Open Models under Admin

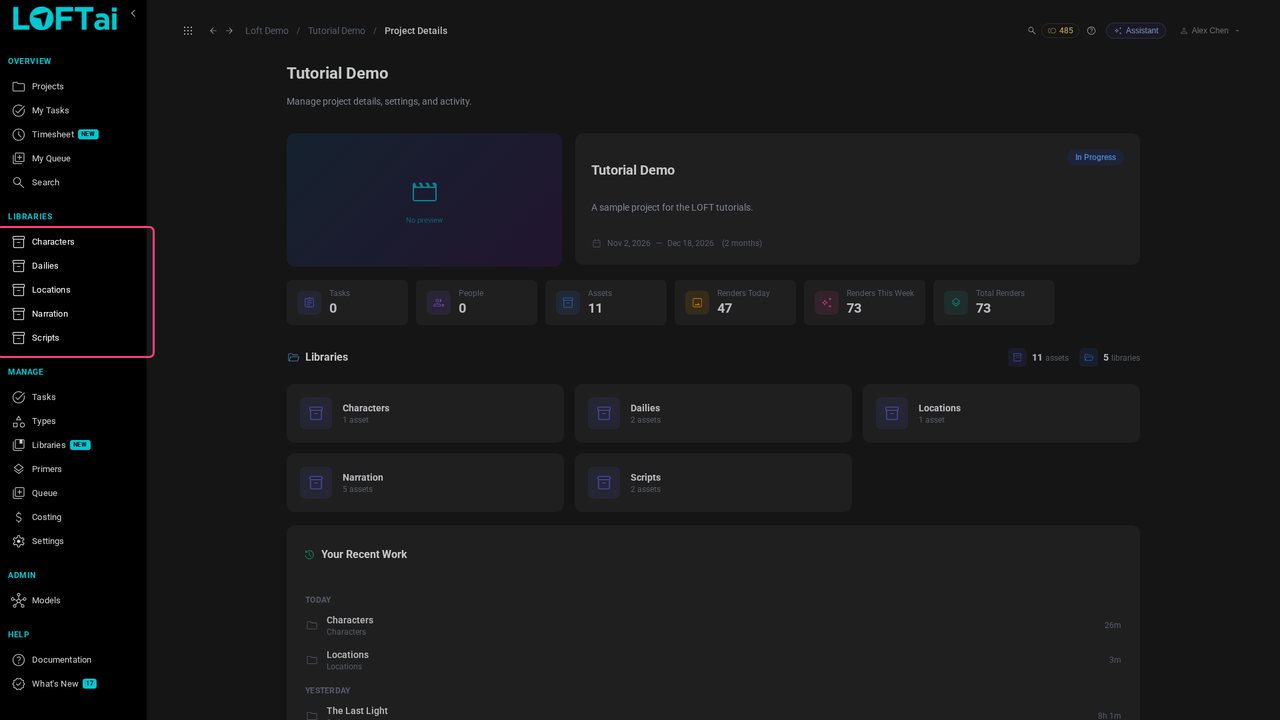click(73, 600)
